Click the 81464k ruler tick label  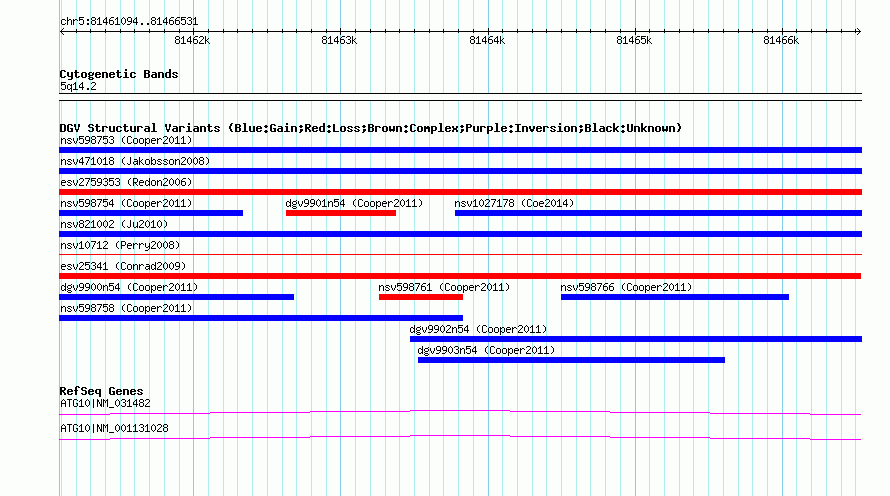click(486, 40)
